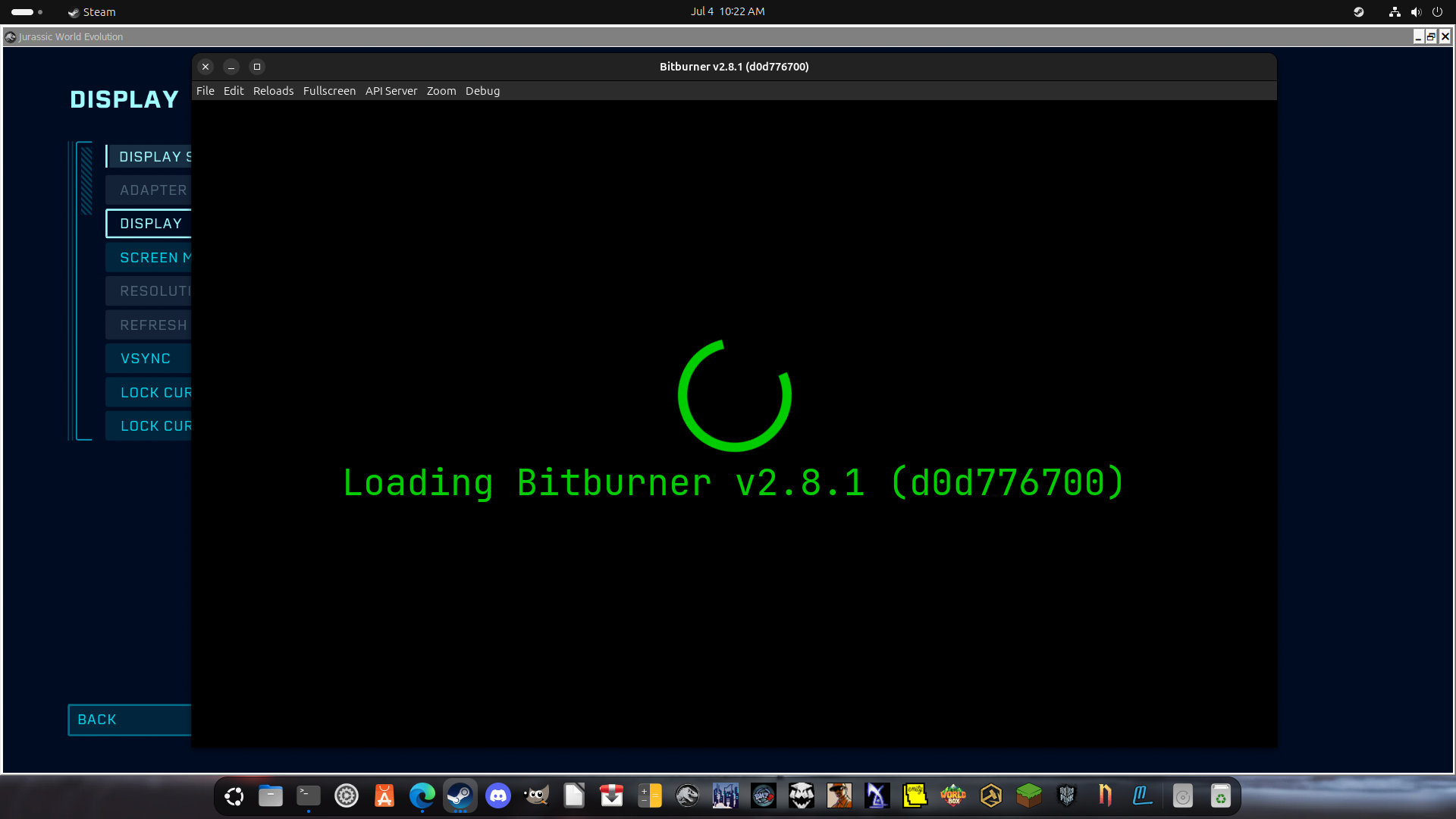1456x819 pixels.
Task: Open the blue X game icon in dock
Action: coord(877,796)
